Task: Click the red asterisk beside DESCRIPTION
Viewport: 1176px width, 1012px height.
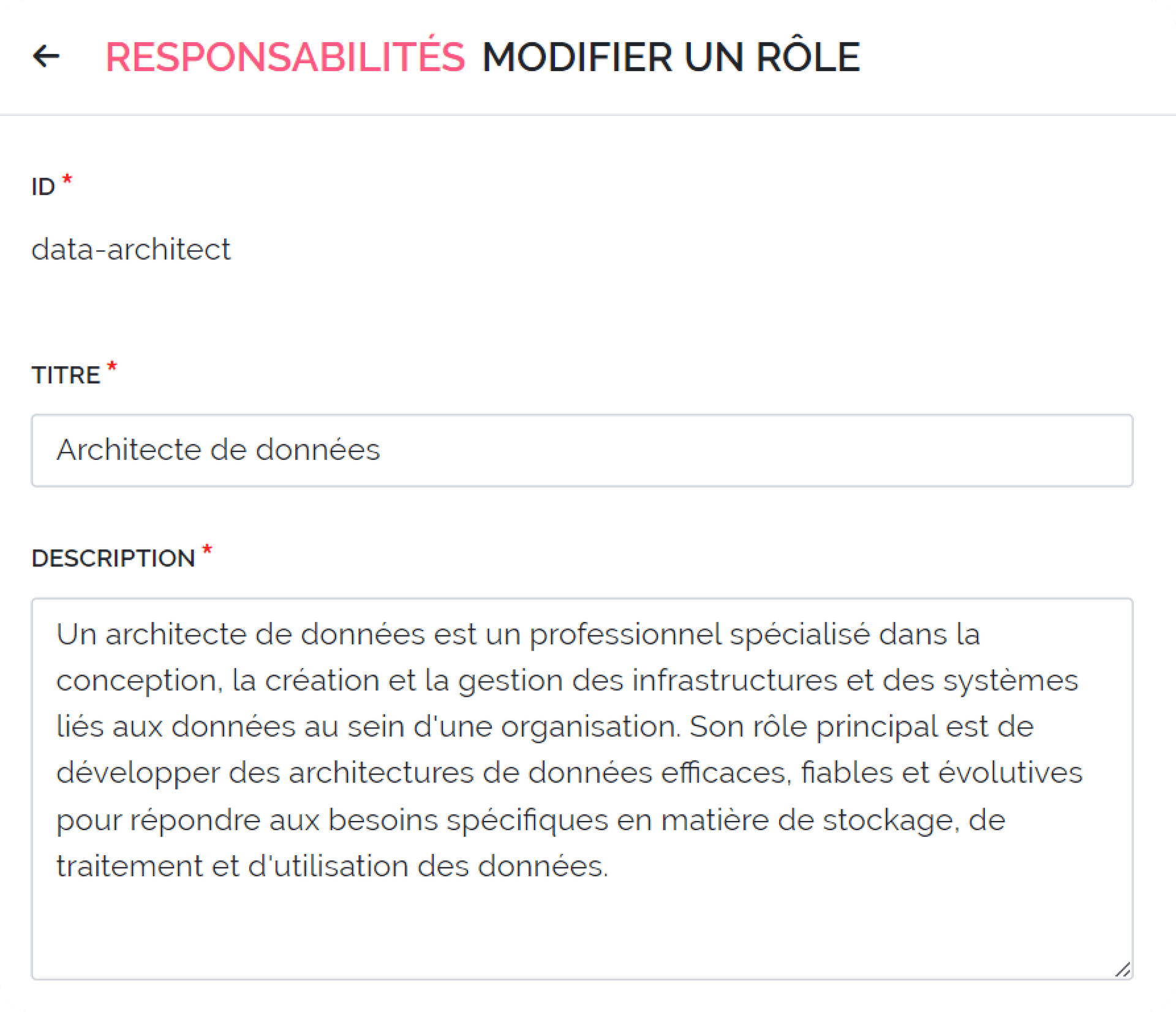Action: pyautogui.click(x=207, y=550)
